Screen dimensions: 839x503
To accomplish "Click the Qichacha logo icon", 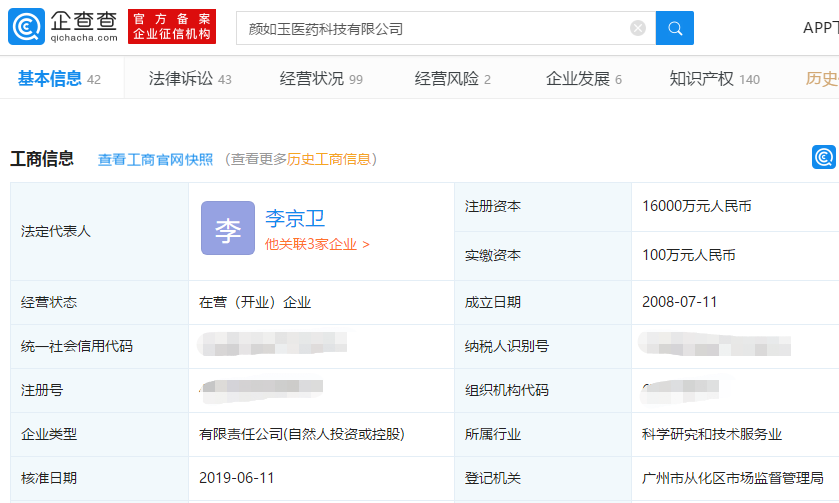I will (x=26, y=26).
